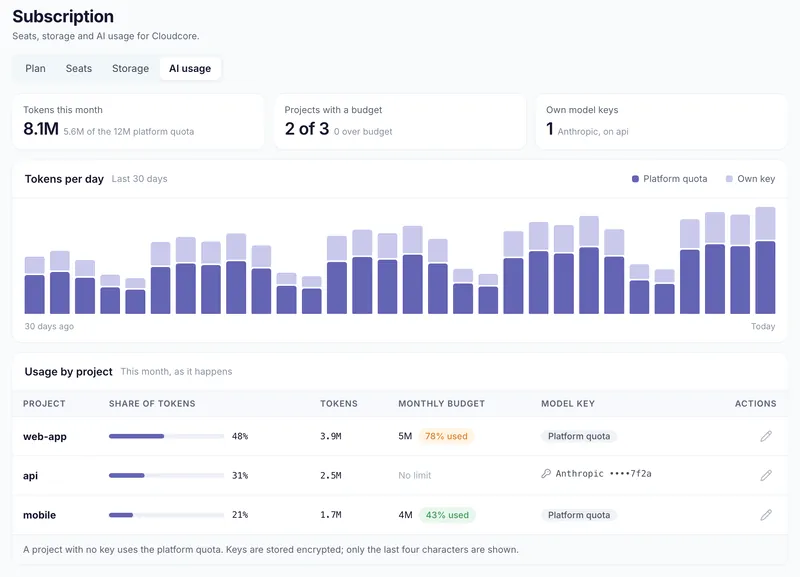Click the 5M monthly budget value
The width and height of the screenshot is (800, 577).
point(405,436)
